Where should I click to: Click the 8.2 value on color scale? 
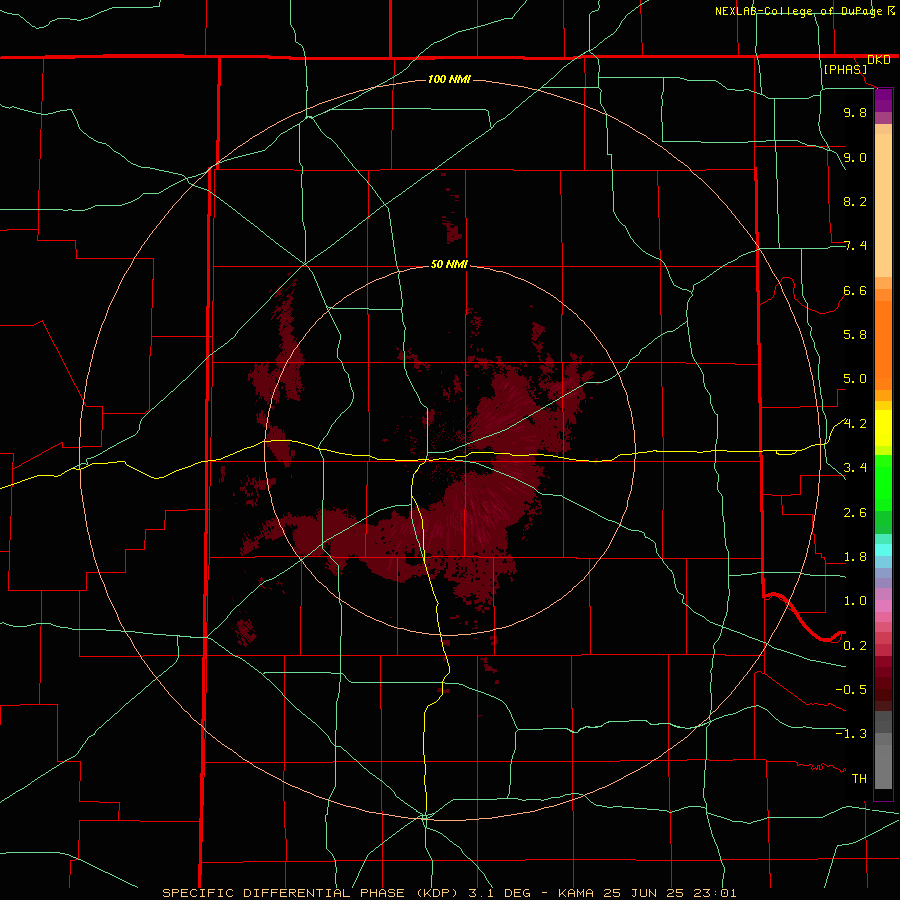(x=855, y=201)
